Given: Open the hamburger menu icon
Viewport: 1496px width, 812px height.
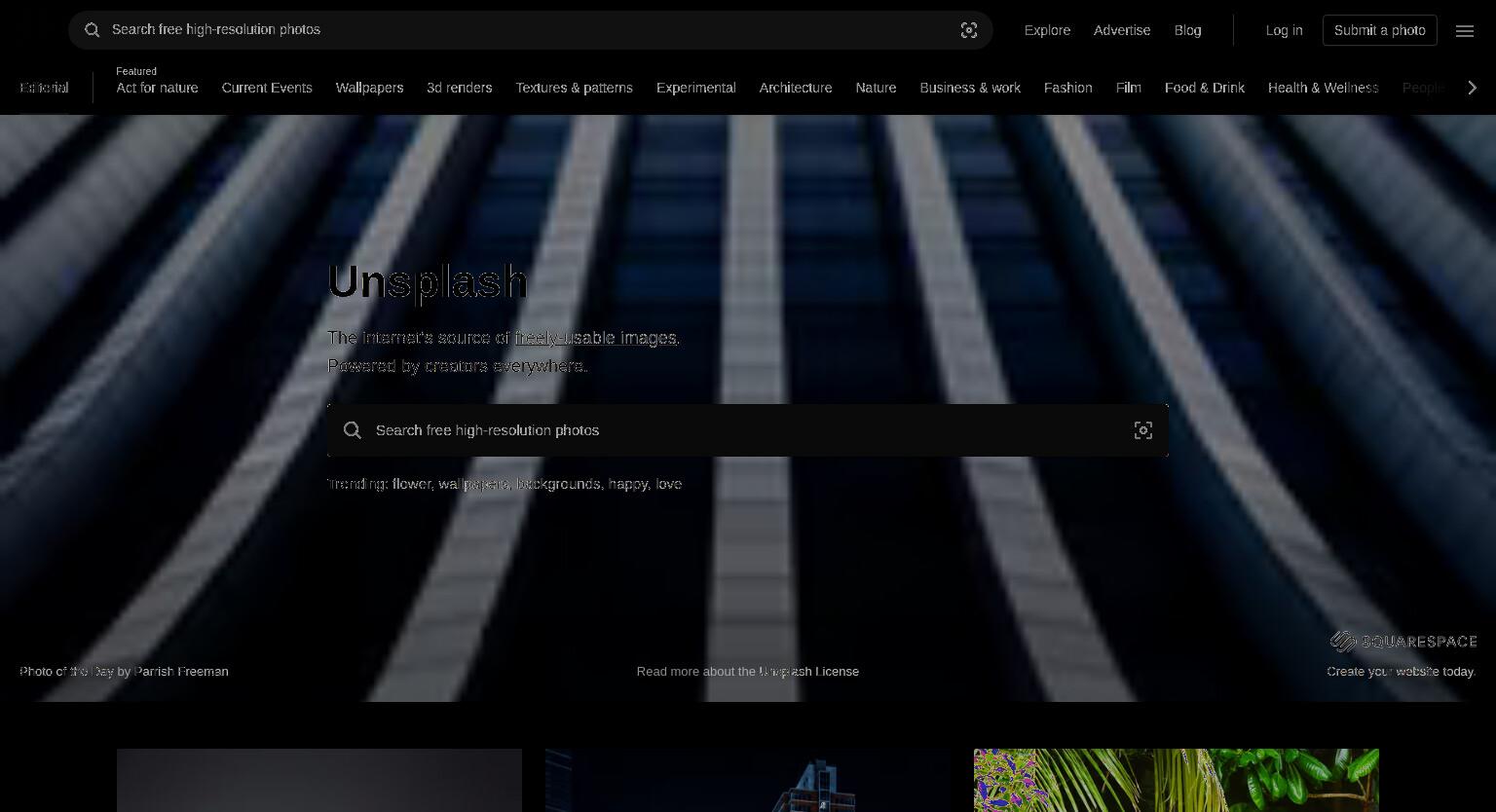Looking at the screenshot, I should (x=1465, y=30).
